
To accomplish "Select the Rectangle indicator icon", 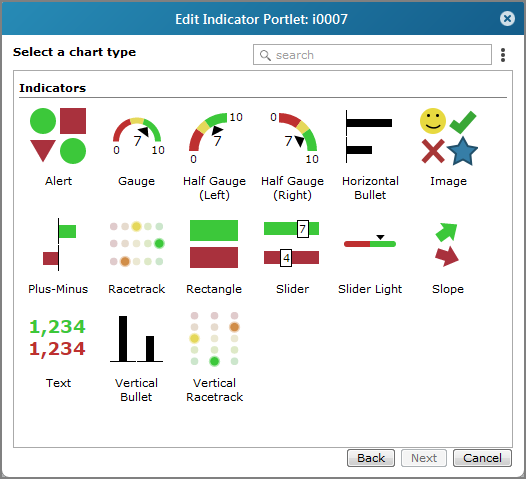I will [x=214, y=244].
